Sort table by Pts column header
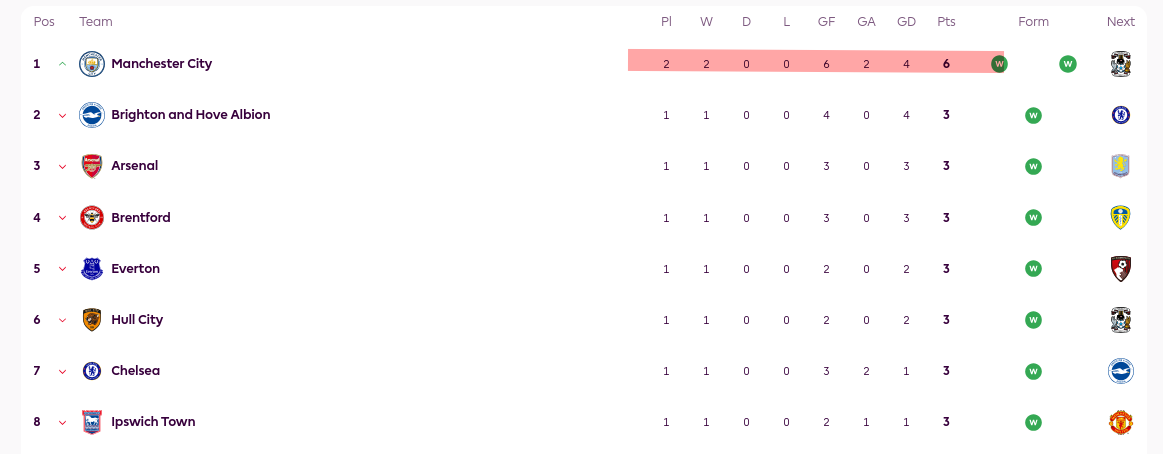Screen dimensions: 1163x454 click(946, 22)
